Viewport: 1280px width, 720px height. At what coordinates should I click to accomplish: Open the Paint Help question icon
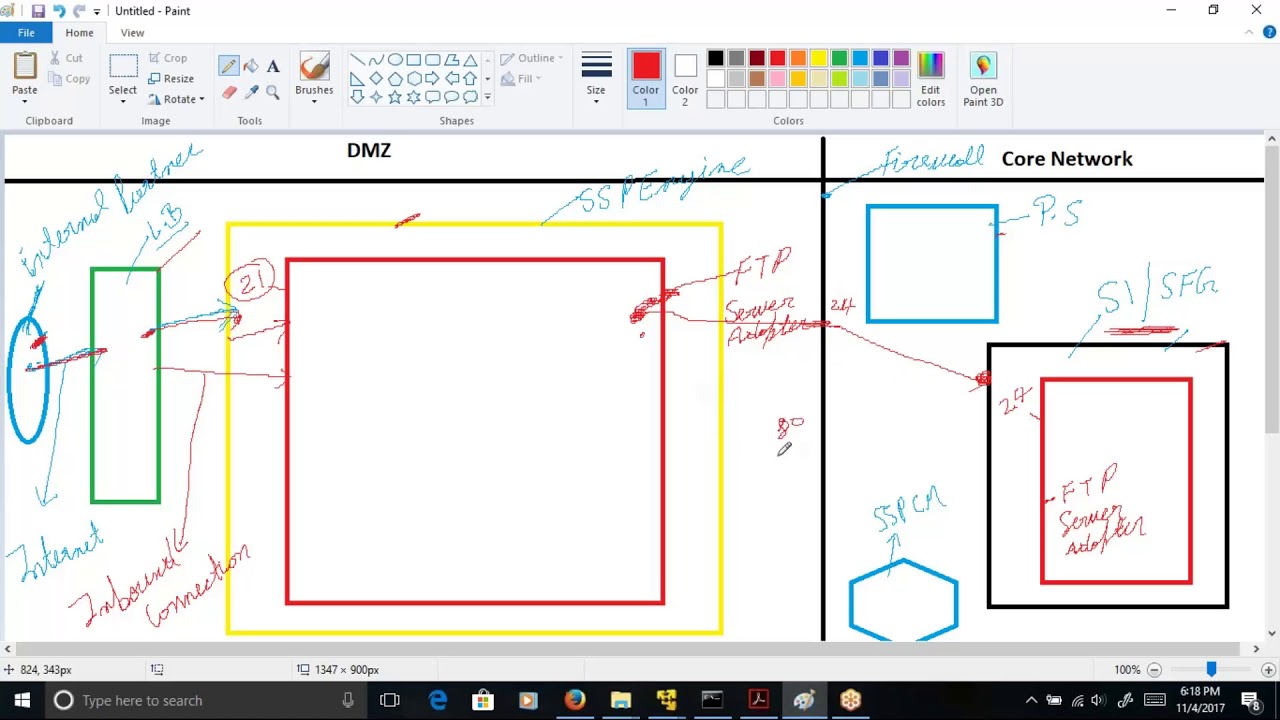[x=1267, y=33]
